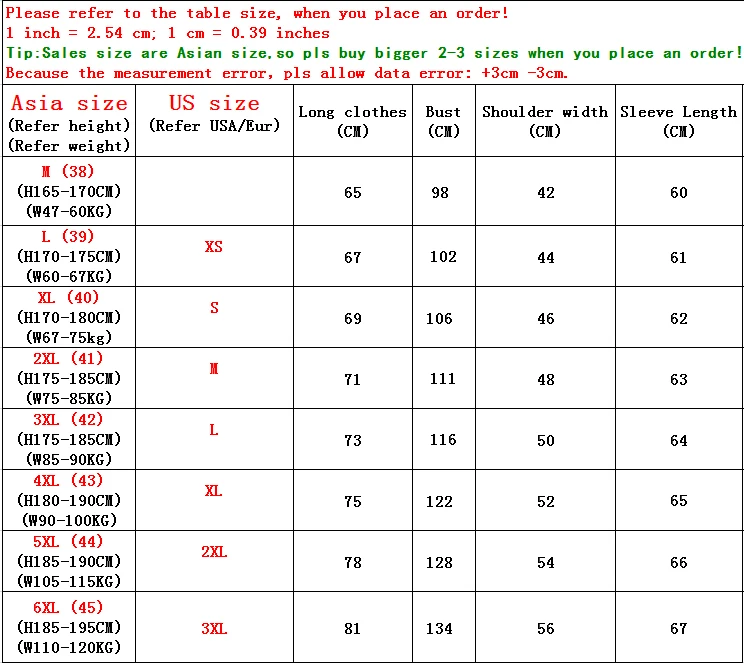Image resolution: width=744 pixels, height=663 pixels.
Task: Click the US size '3XL' cell
Action: [214, 629]
